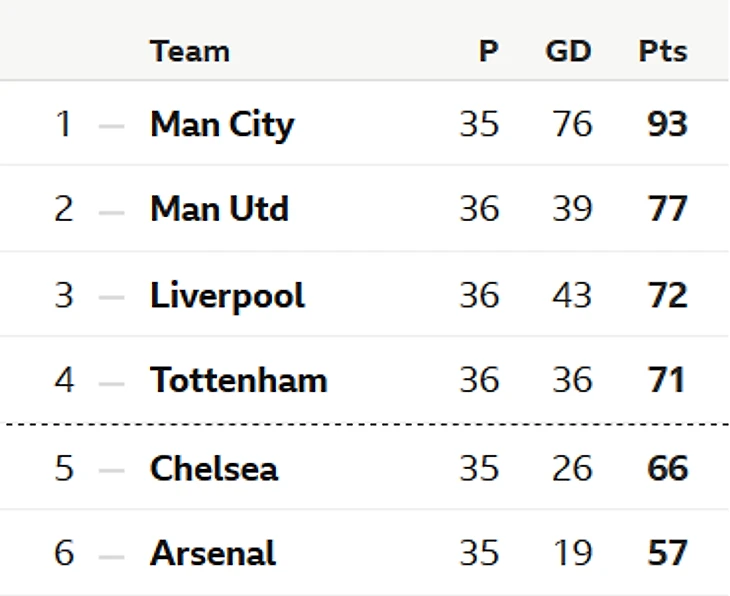Open the Tottenham team link

pyautogui.click(x=238, y=381)
